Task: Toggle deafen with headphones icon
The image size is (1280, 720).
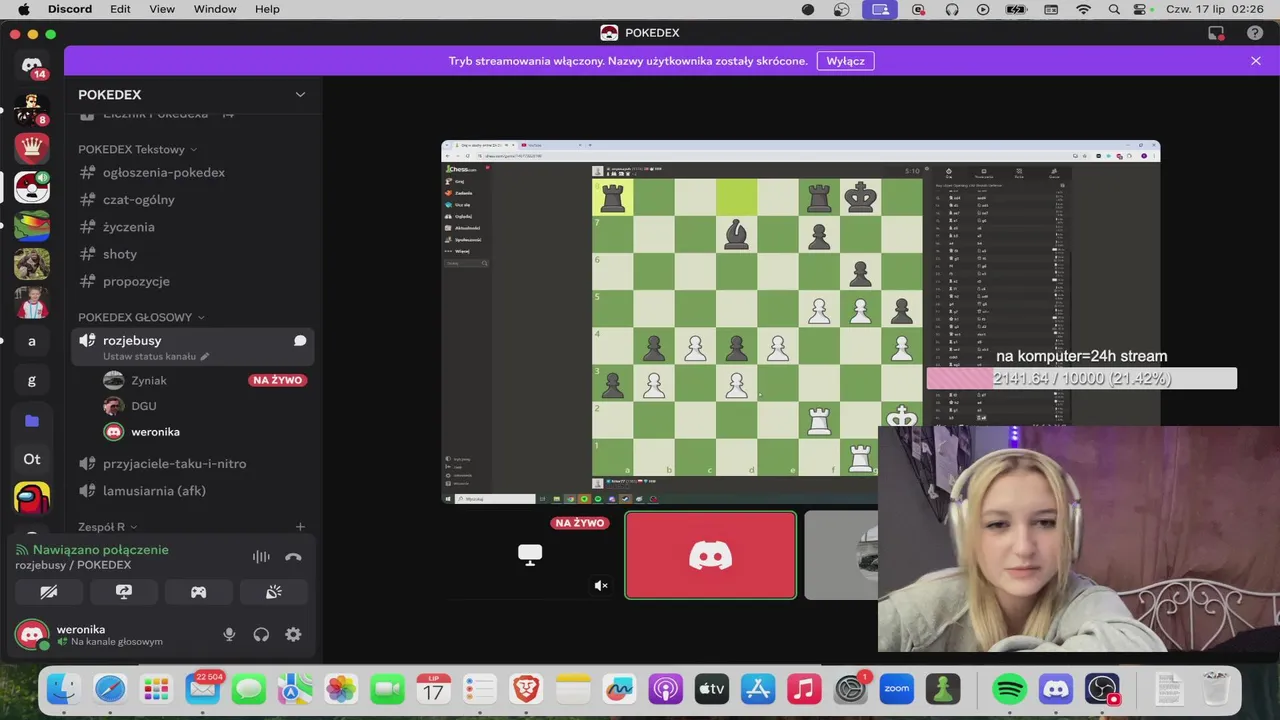Action: [x=261, y=634]
